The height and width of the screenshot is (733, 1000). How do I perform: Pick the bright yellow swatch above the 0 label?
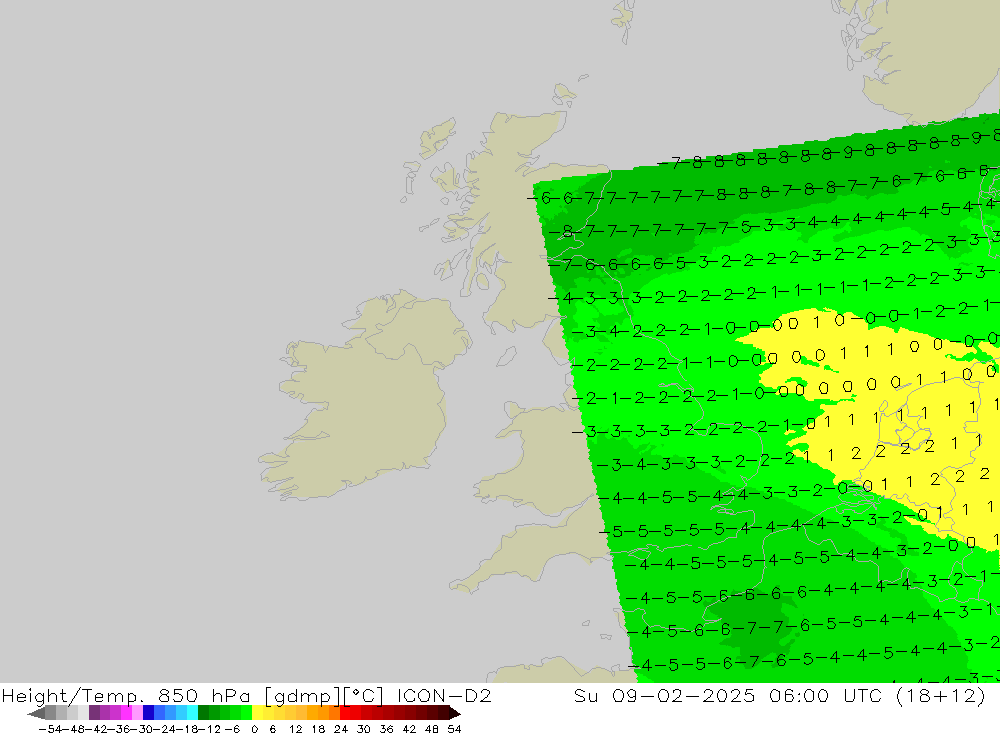[x=258, y=713]
